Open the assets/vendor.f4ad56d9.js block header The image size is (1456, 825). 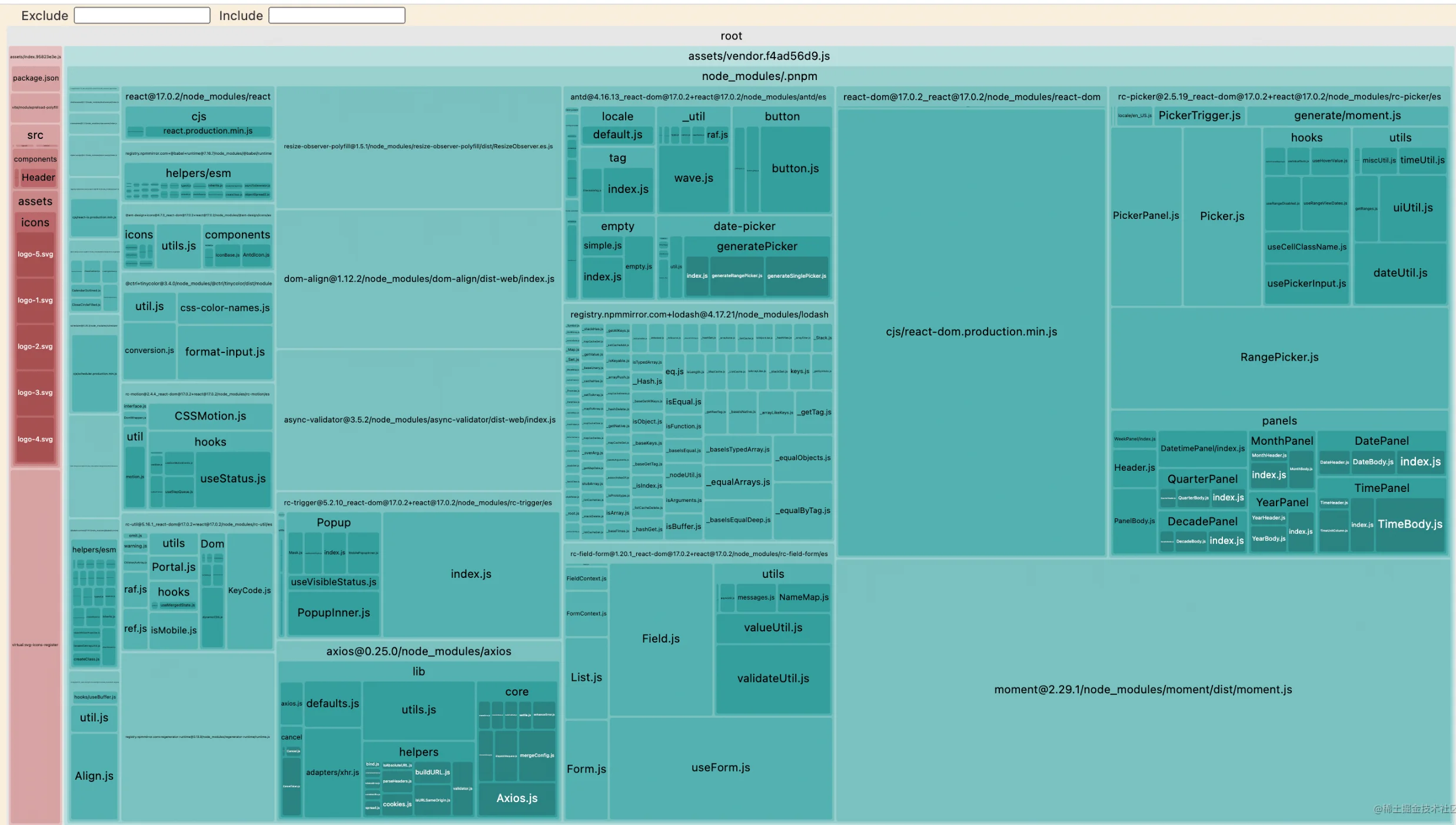coord(759,56)
